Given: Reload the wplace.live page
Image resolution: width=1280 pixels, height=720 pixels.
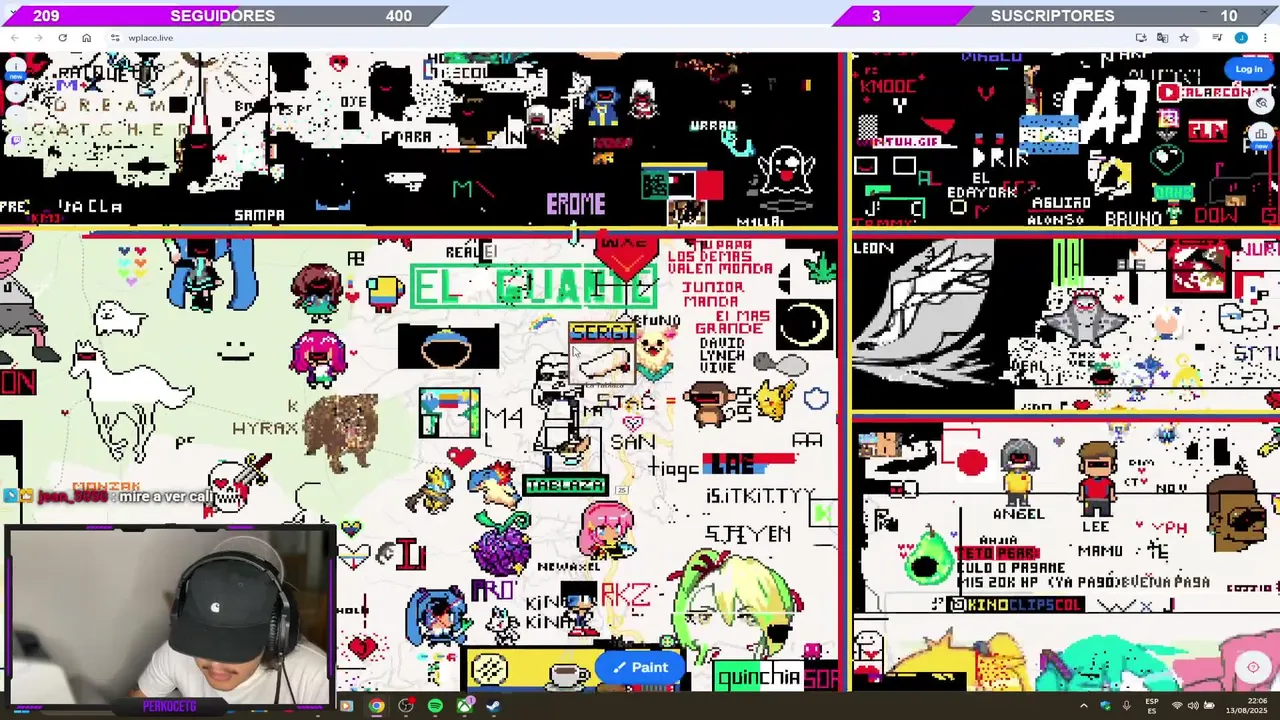Looking at the screenshot, I should tap(62, 38).
